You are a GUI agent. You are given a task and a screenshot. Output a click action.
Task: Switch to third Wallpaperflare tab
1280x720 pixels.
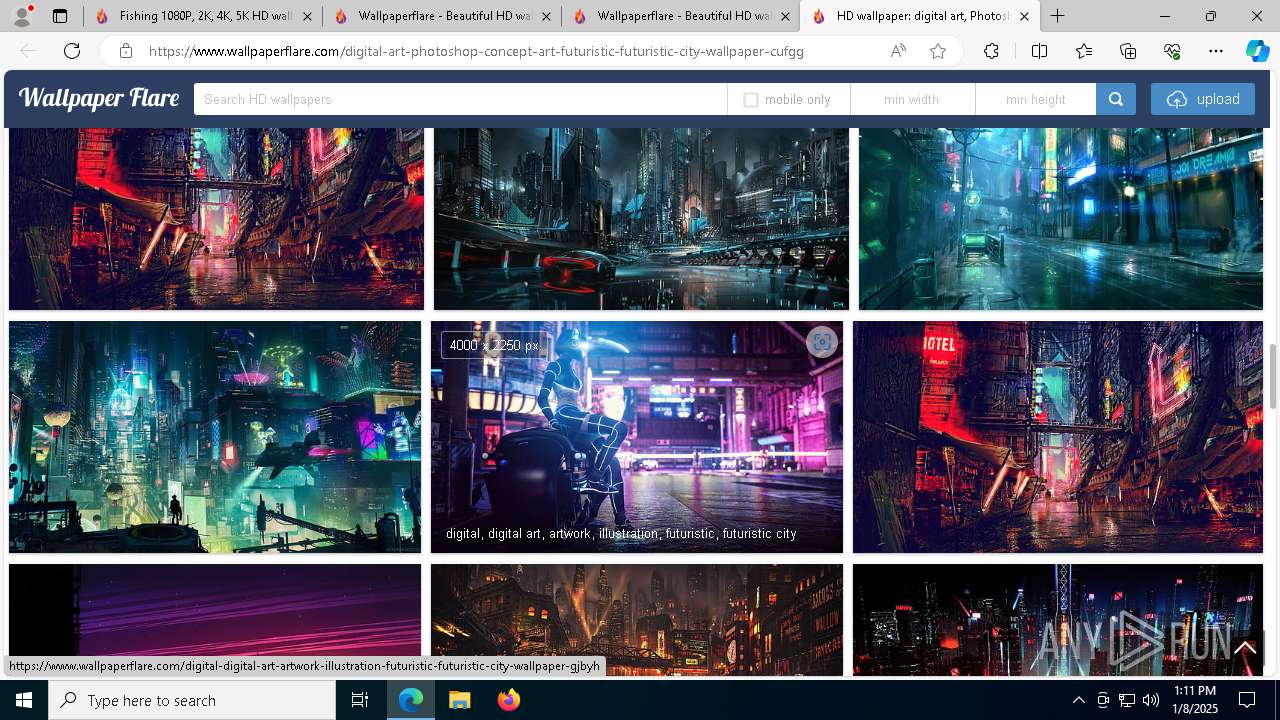681,16
